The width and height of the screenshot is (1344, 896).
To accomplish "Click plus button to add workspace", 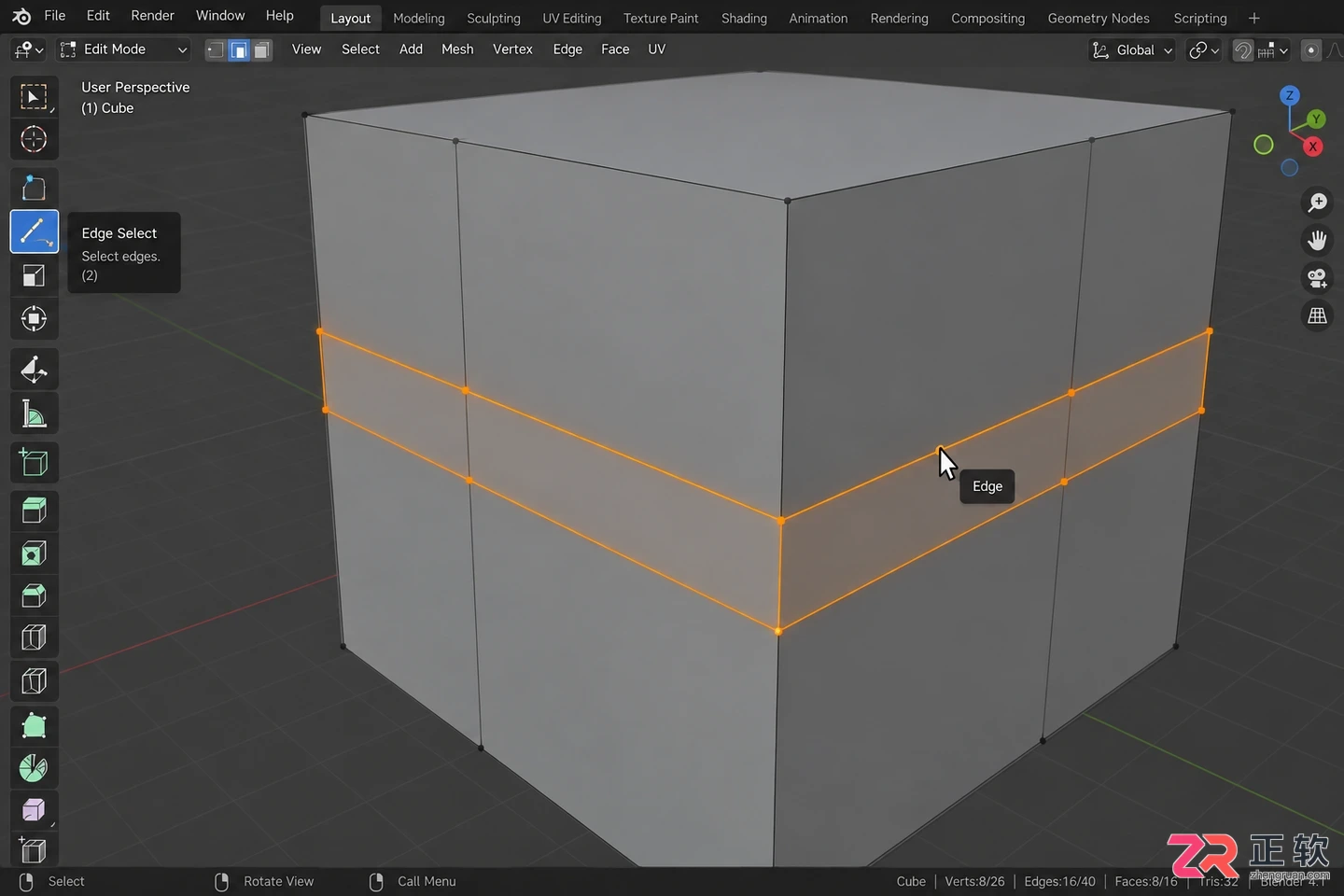I will (x=1254, y=19).
